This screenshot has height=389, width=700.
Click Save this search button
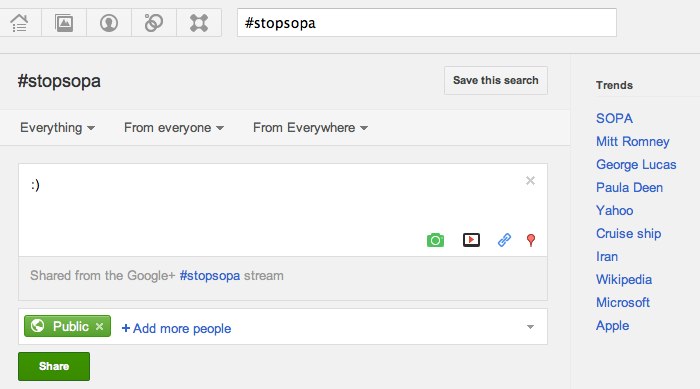tap(496, 80)
